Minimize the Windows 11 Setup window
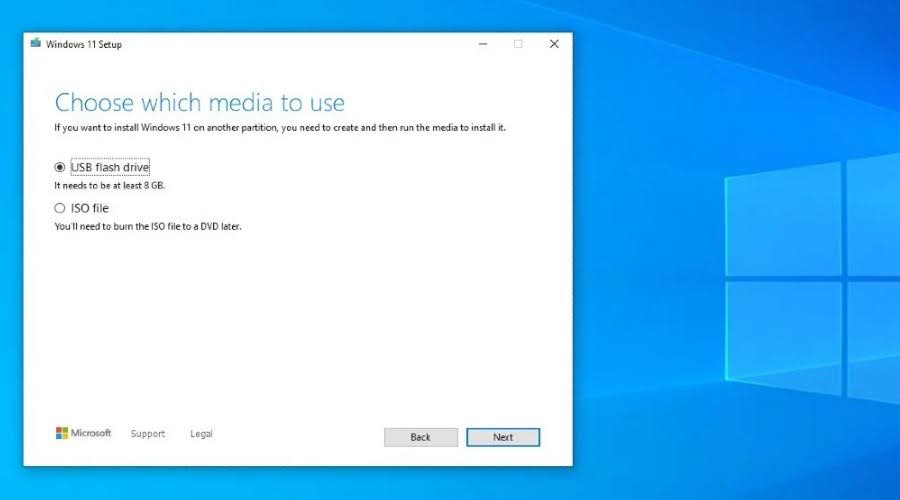Viewport: 900px width, 500px height. [483, 44]
